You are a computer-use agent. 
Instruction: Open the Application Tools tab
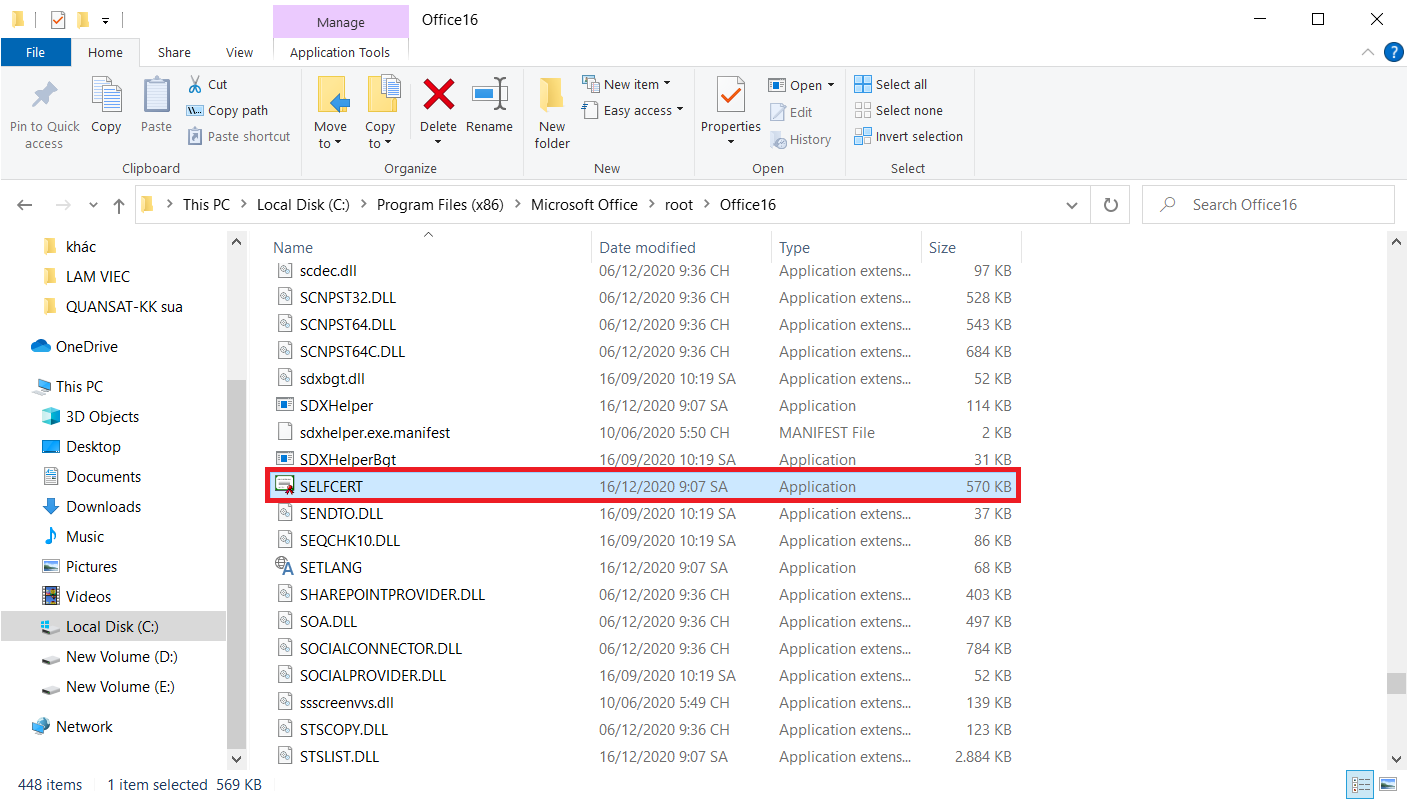coord(340,52)
